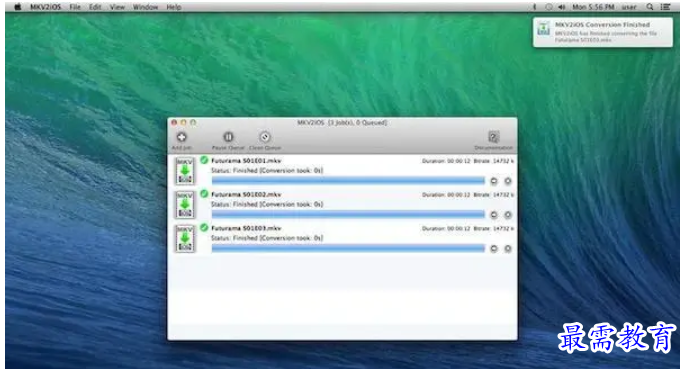
Task: Click the Clean Queue toolbar icon
Action: [x=265, y=138]
